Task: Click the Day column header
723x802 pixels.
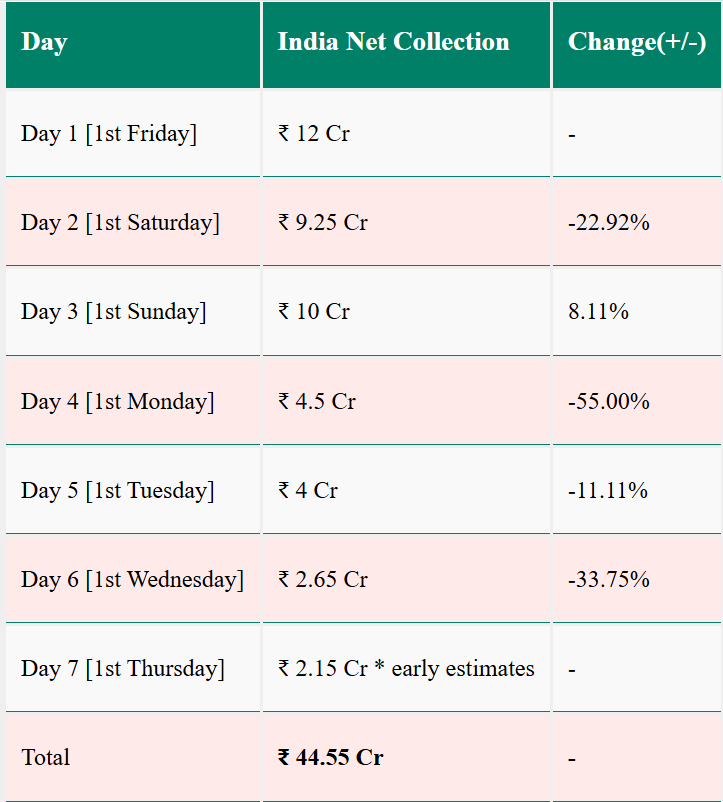Action: click(x=133, y=45)
